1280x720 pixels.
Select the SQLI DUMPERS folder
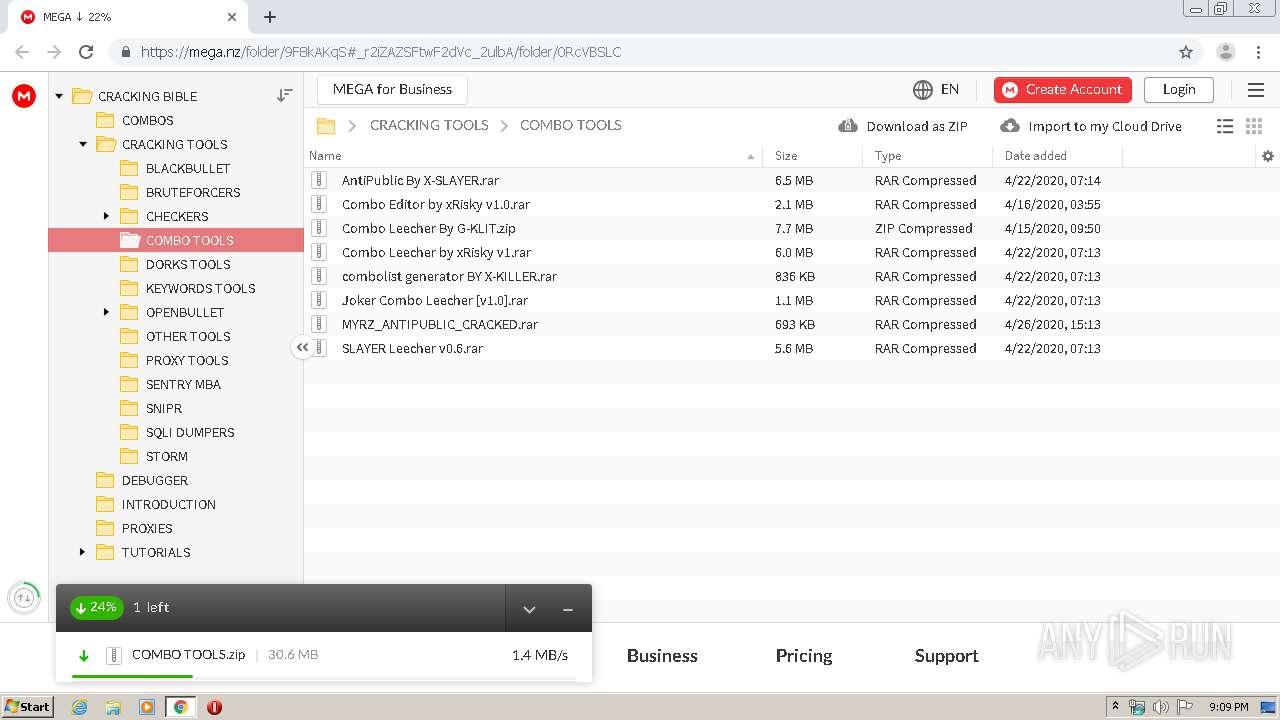point(190,432)
